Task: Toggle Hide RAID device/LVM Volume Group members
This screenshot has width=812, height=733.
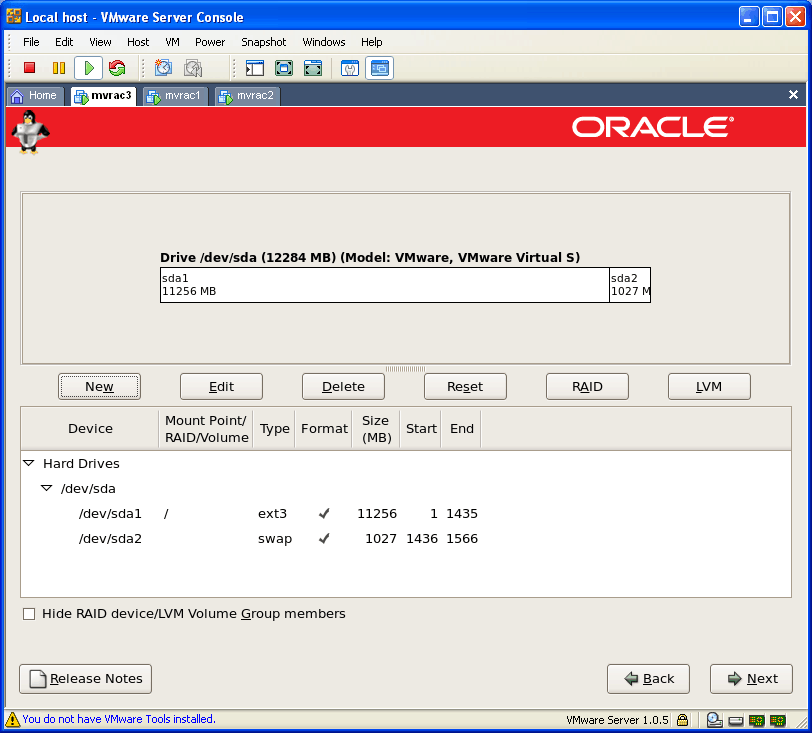Action: (x=29, y=614)
